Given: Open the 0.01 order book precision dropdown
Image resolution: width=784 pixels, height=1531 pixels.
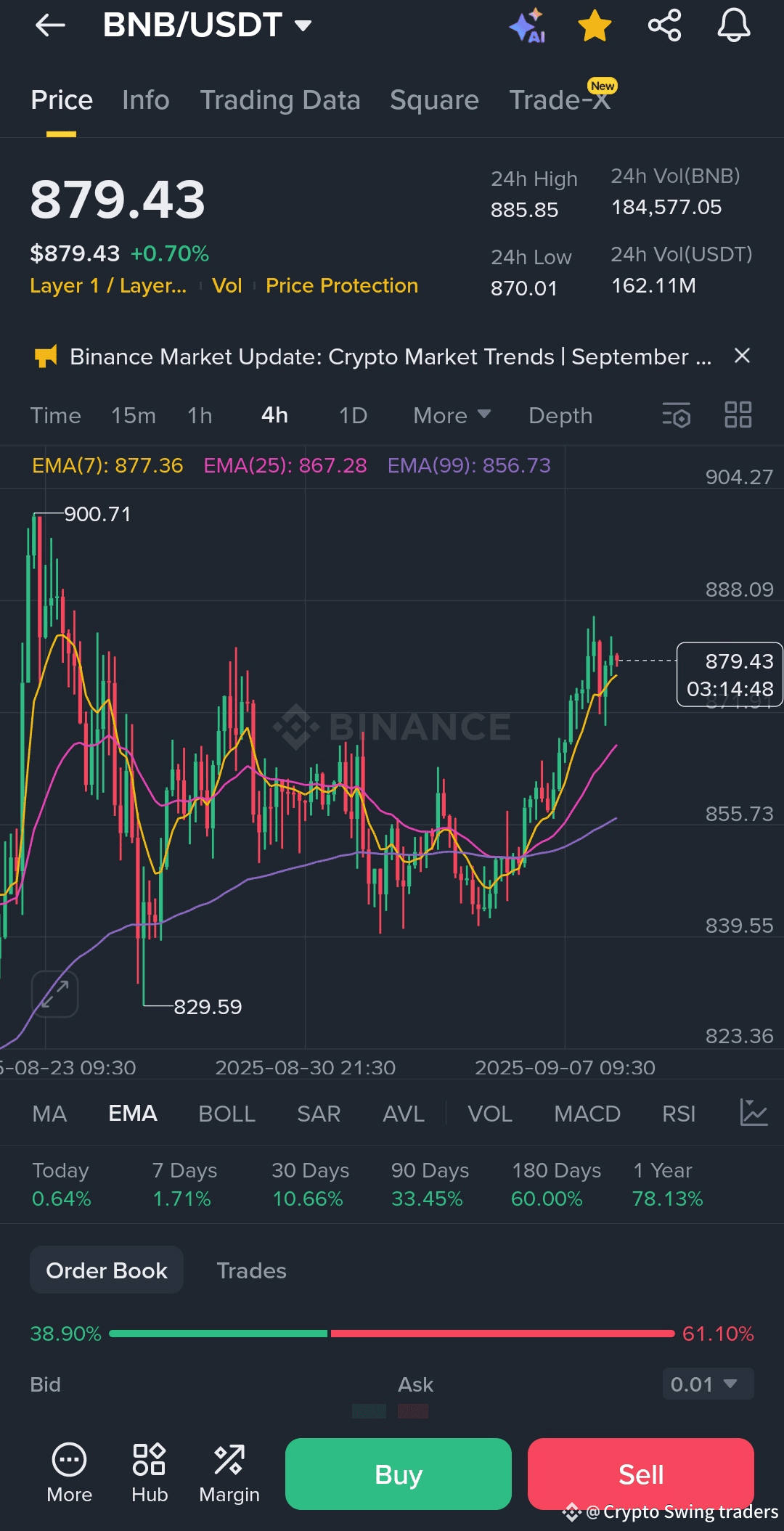Looking at the screenshot, I should 708,1384.
